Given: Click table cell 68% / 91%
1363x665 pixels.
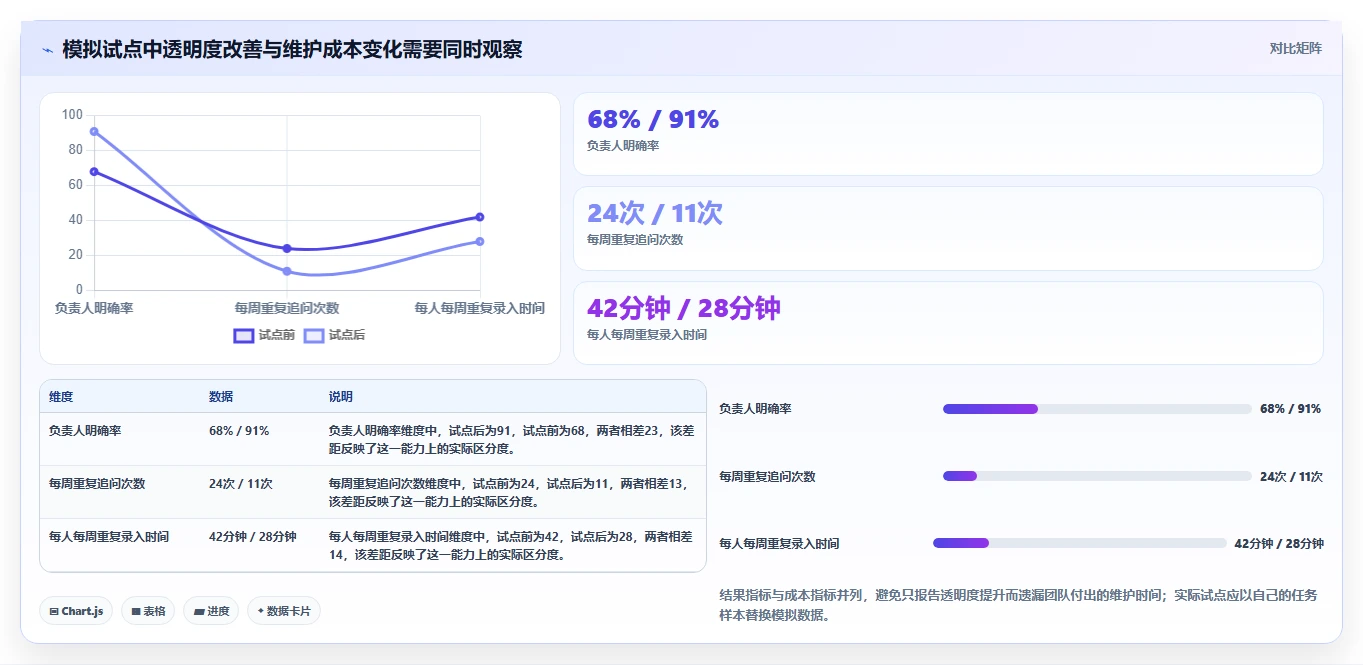Looking at the screenshot, I should click(x=239, y=430).
